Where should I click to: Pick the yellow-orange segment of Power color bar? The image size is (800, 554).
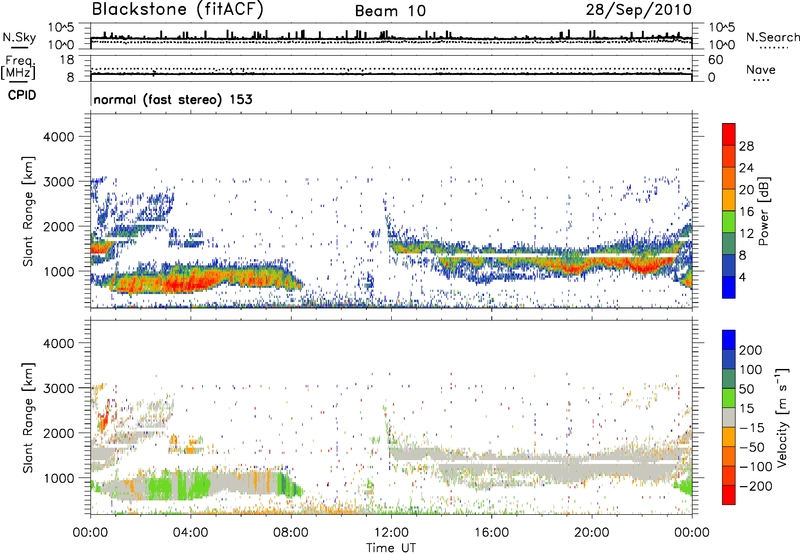tap(729, 200)
